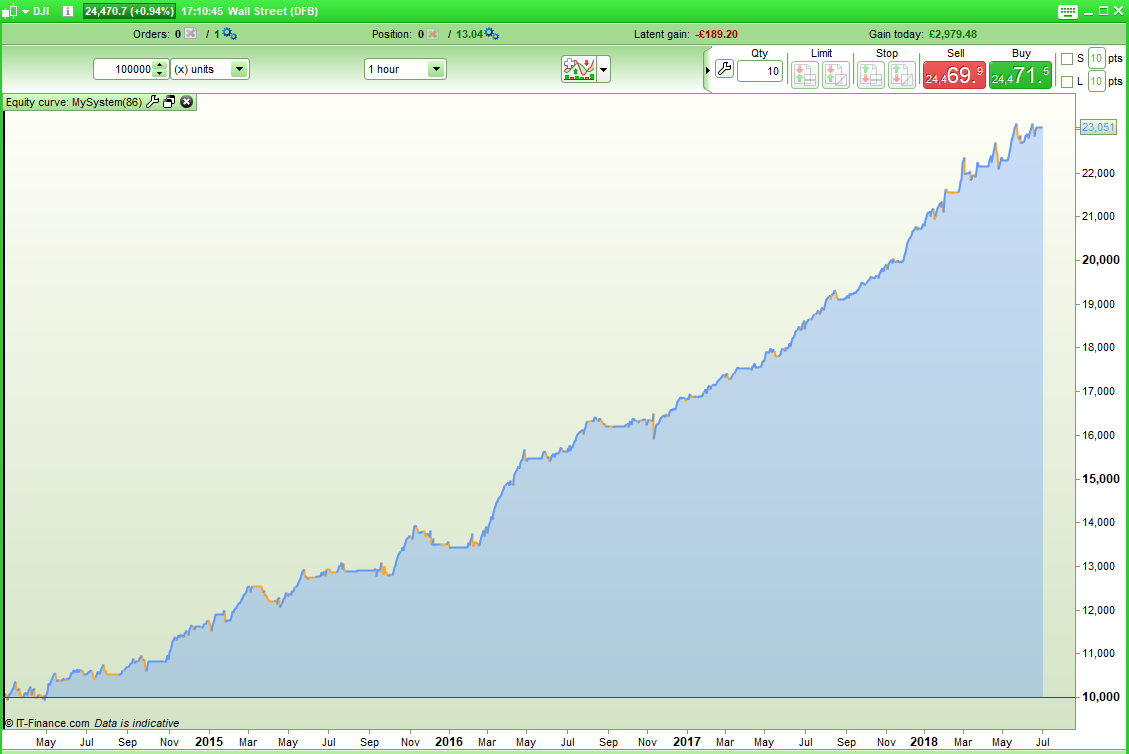
Task: Open the chart style menu beside DJI
Action: tap(15, 11)
